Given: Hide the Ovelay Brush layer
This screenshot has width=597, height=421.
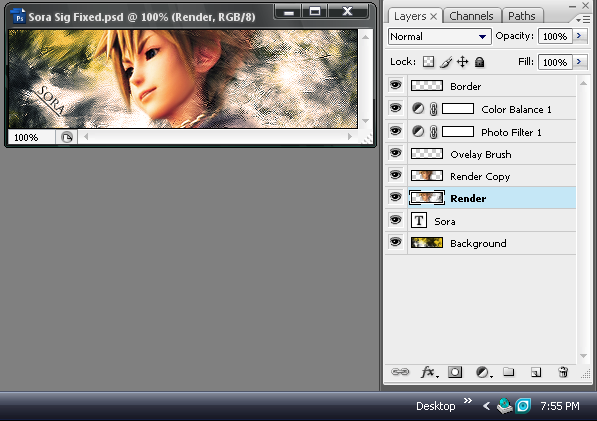Looking at the screenshot, I should pos(396,153).
